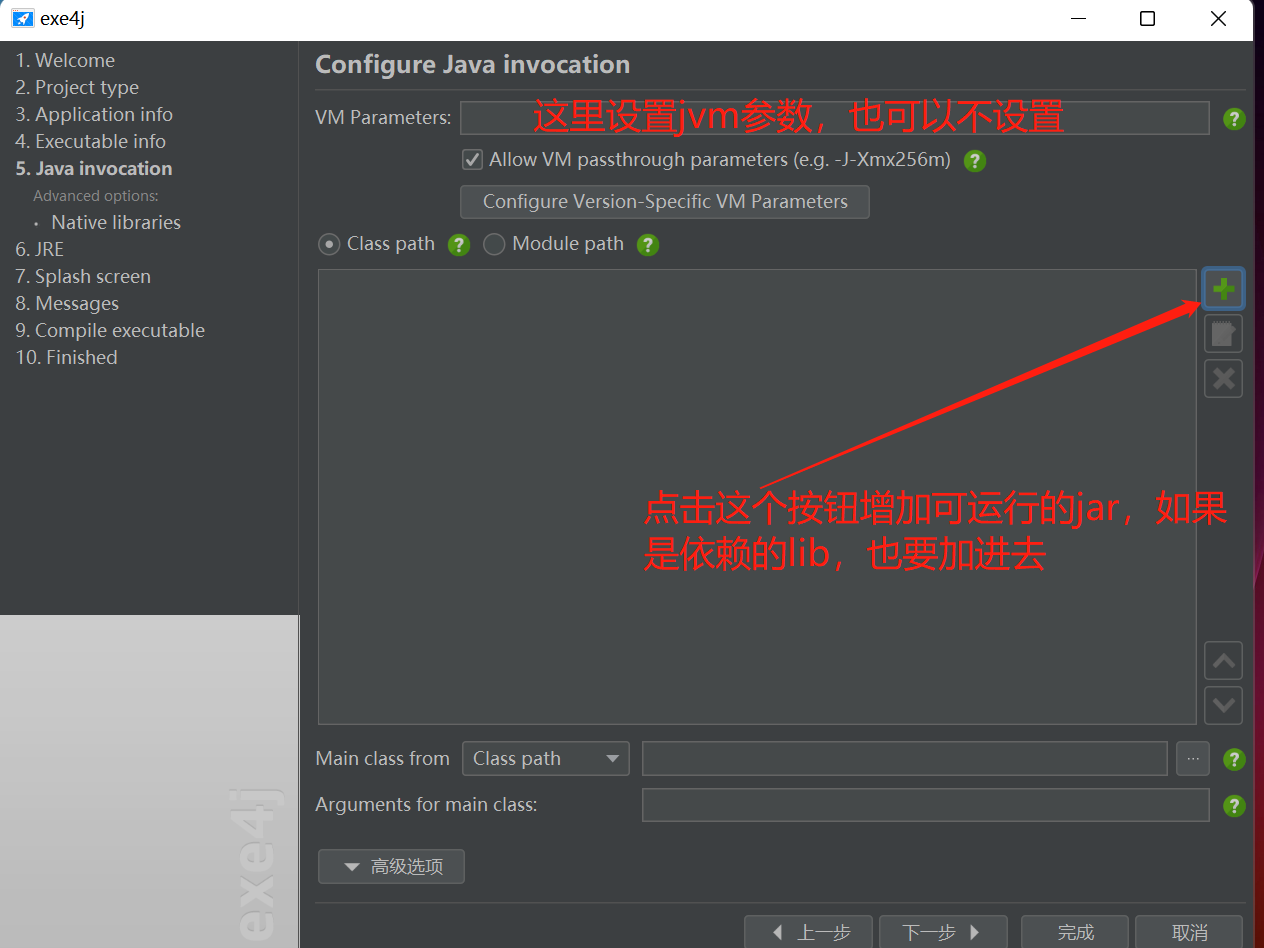Go to step 2. Project type

click(77, 87)
